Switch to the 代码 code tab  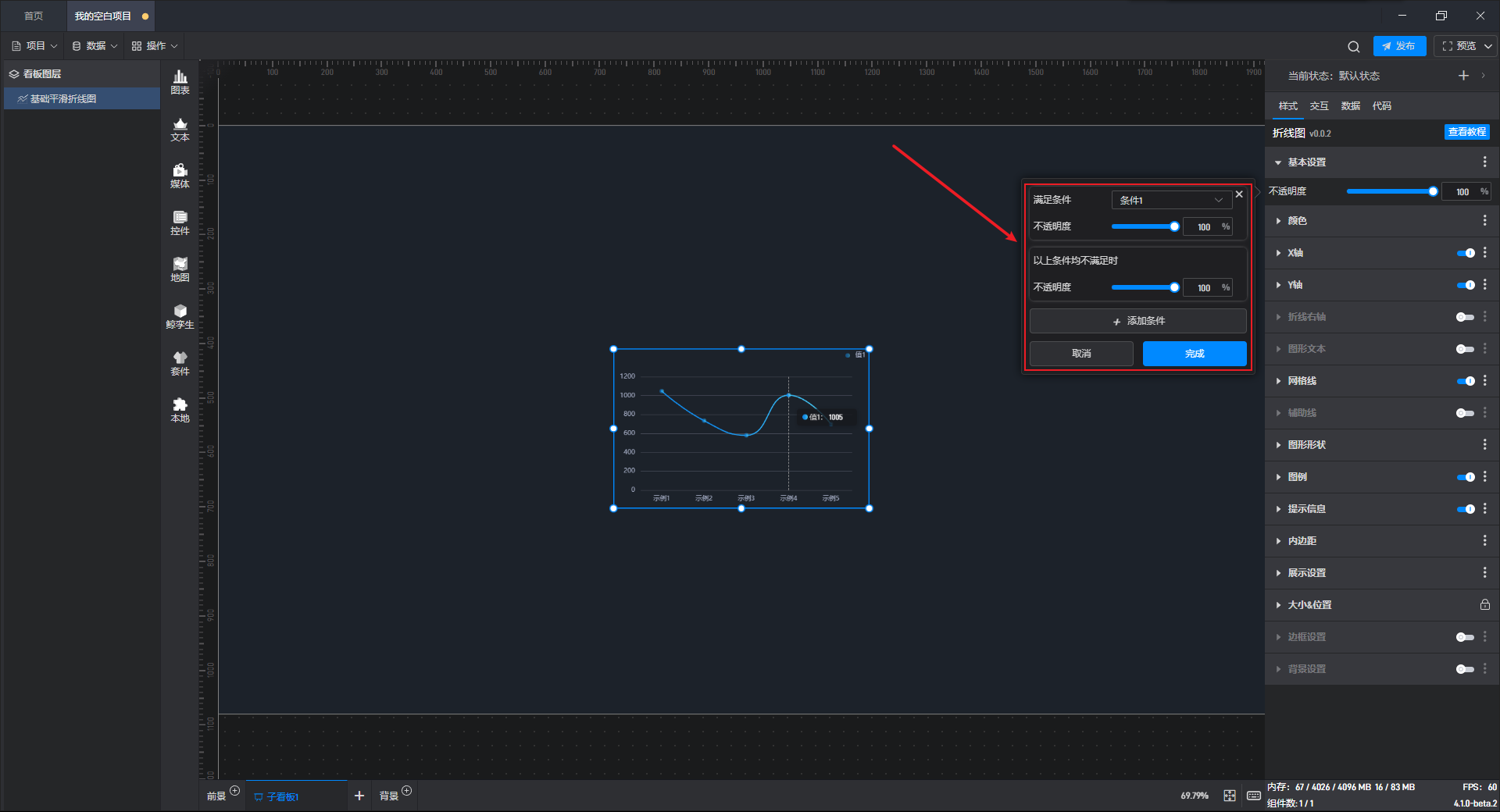[x=1381, y=106]
